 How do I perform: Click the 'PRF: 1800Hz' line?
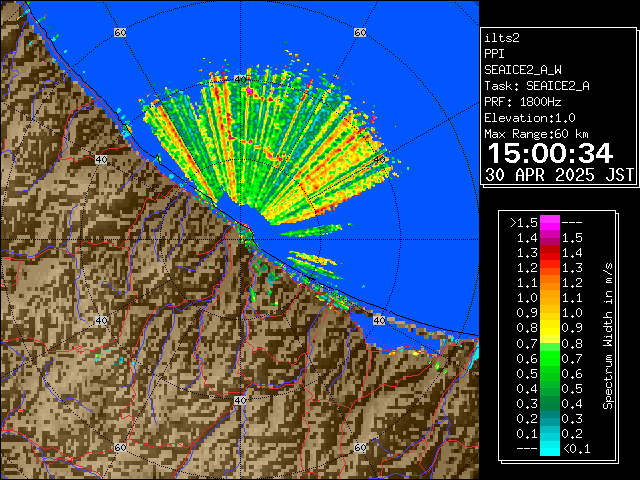coord(523,102)
